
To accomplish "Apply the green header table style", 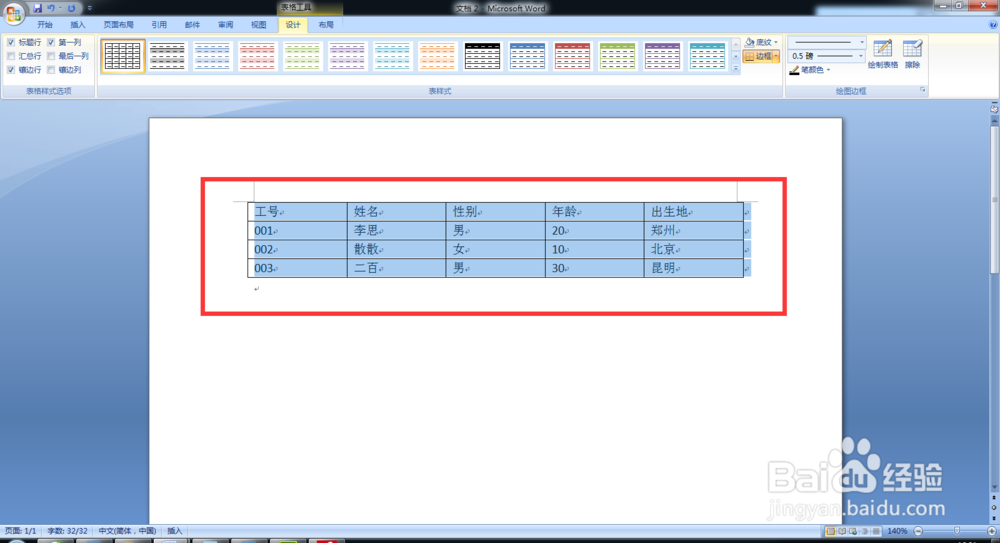I will click(x=617, y=56).
